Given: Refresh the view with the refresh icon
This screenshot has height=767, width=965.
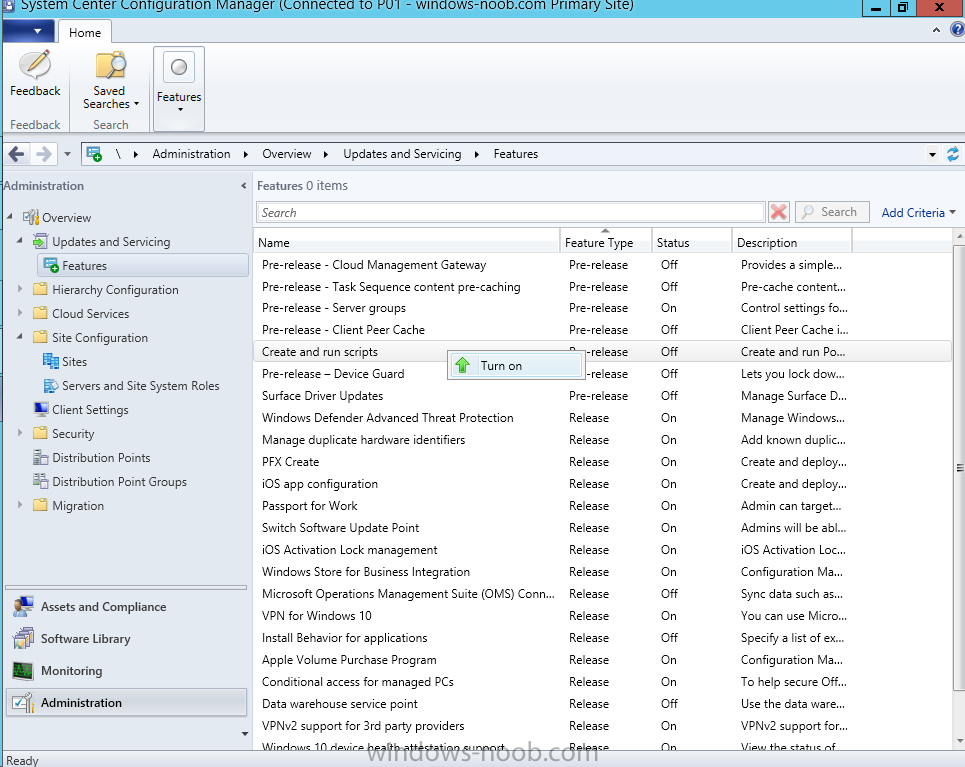Looking at the screenshot, I should [953, 154].
